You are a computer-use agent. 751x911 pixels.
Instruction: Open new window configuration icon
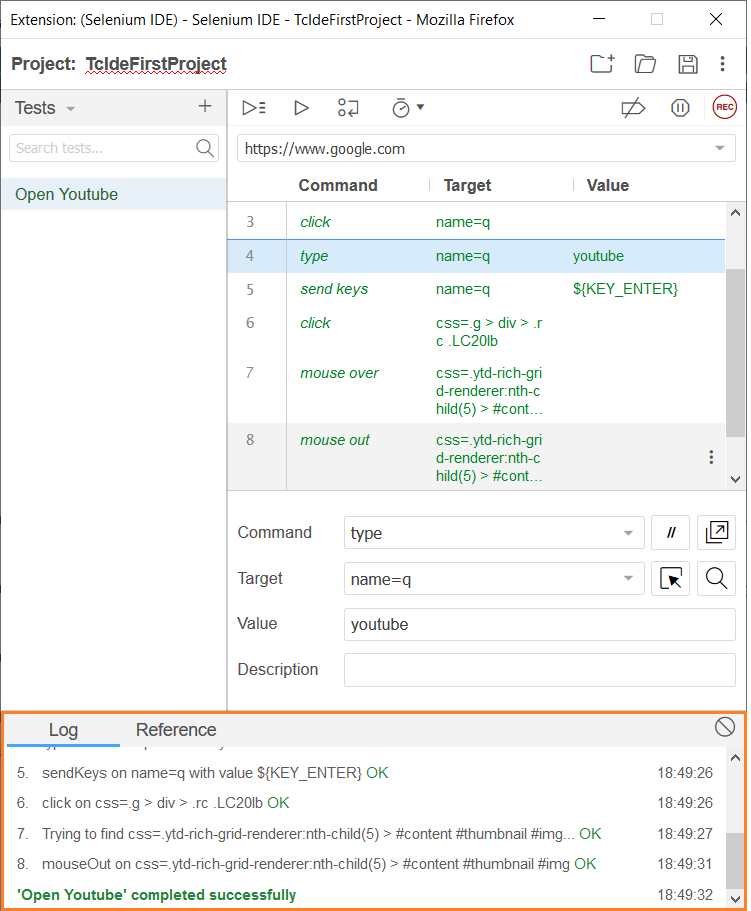(716, 532)
